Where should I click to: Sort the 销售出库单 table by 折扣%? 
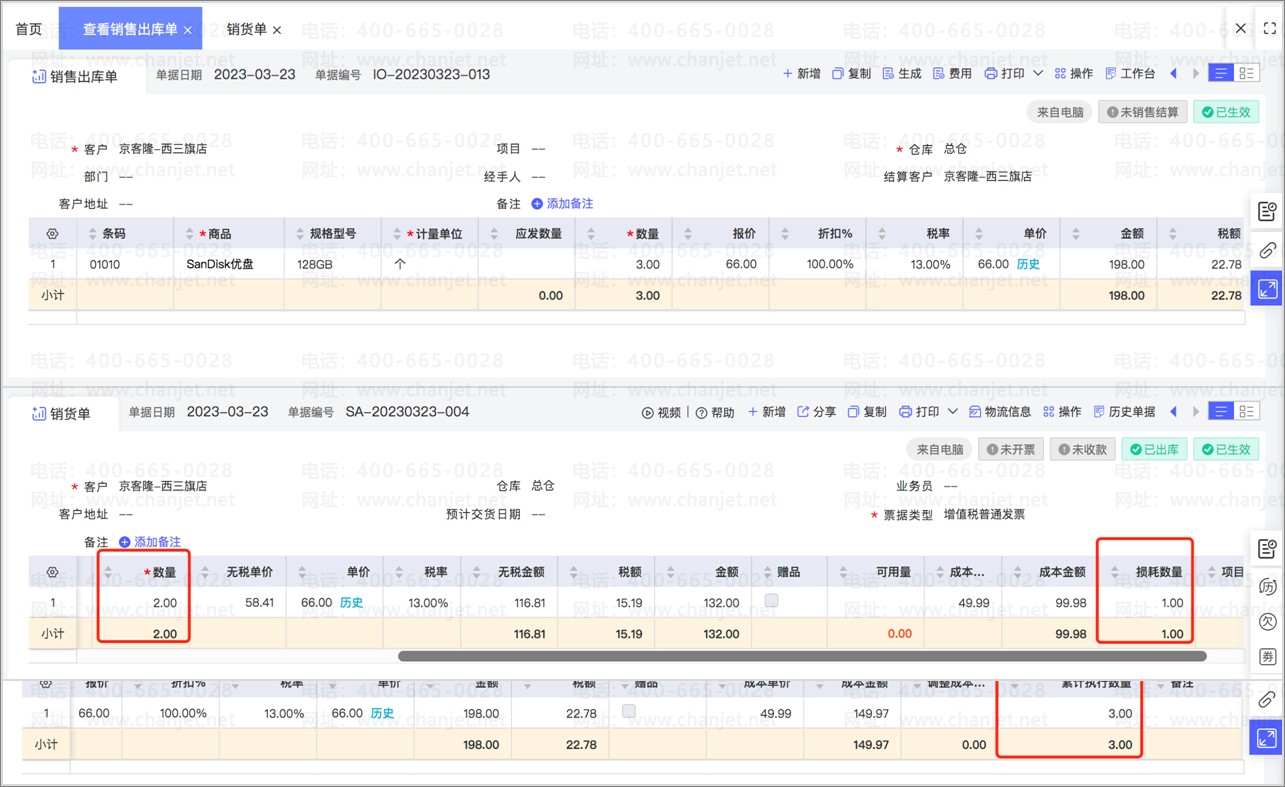tap(783, 234)
